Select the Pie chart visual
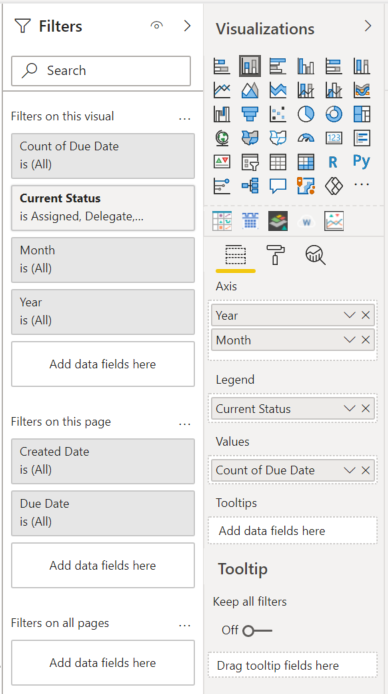 pyautogui.click(x=306, y=114)
